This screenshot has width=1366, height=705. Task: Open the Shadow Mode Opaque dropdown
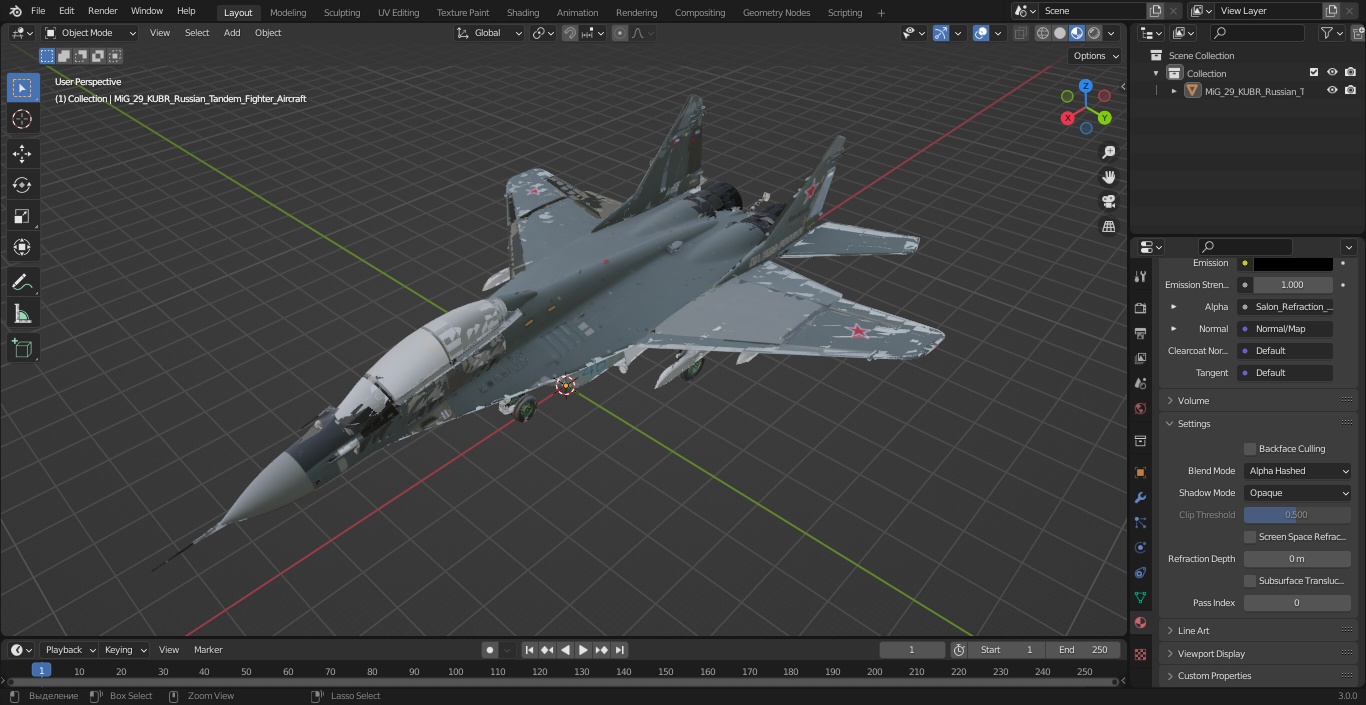click(1298, 493)
